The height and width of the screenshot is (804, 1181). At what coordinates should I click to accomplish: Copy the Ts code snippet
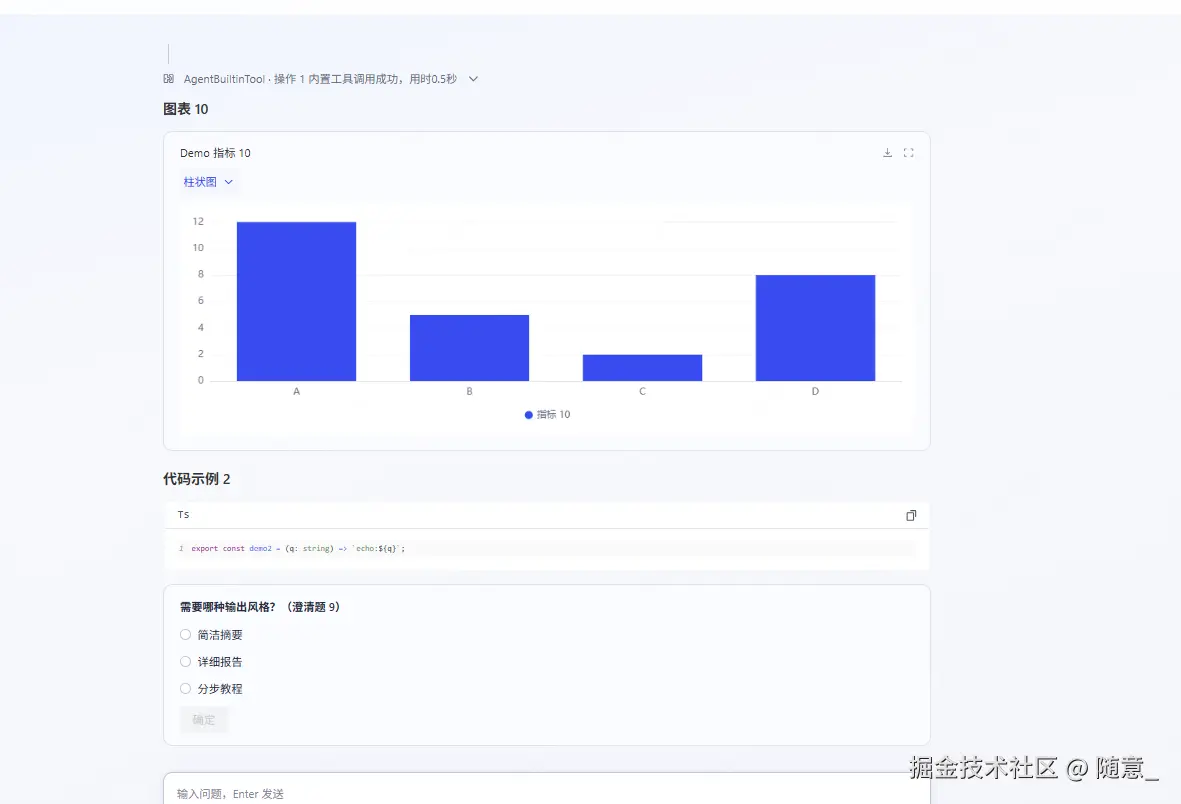(x=911, y=515)
